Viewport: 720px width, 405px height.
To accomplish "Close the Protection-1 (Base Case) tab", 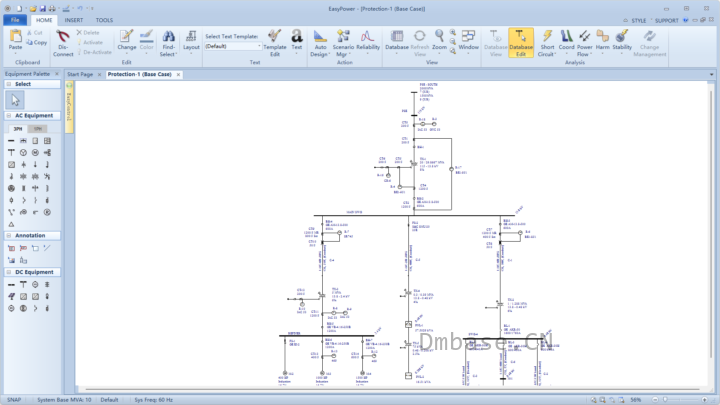I will [x=178, y=74].
